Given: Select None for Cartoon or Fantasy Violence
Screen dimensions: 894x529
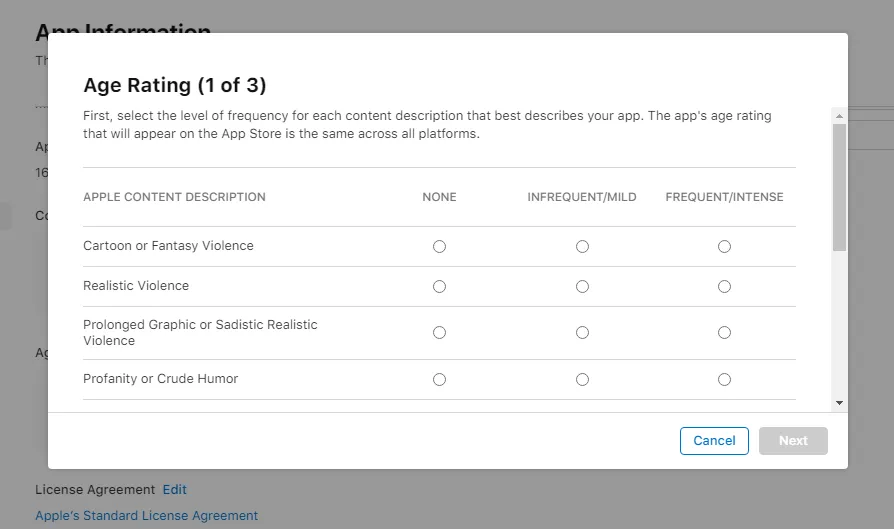Looking at the screenshot, I should [439, 246].
